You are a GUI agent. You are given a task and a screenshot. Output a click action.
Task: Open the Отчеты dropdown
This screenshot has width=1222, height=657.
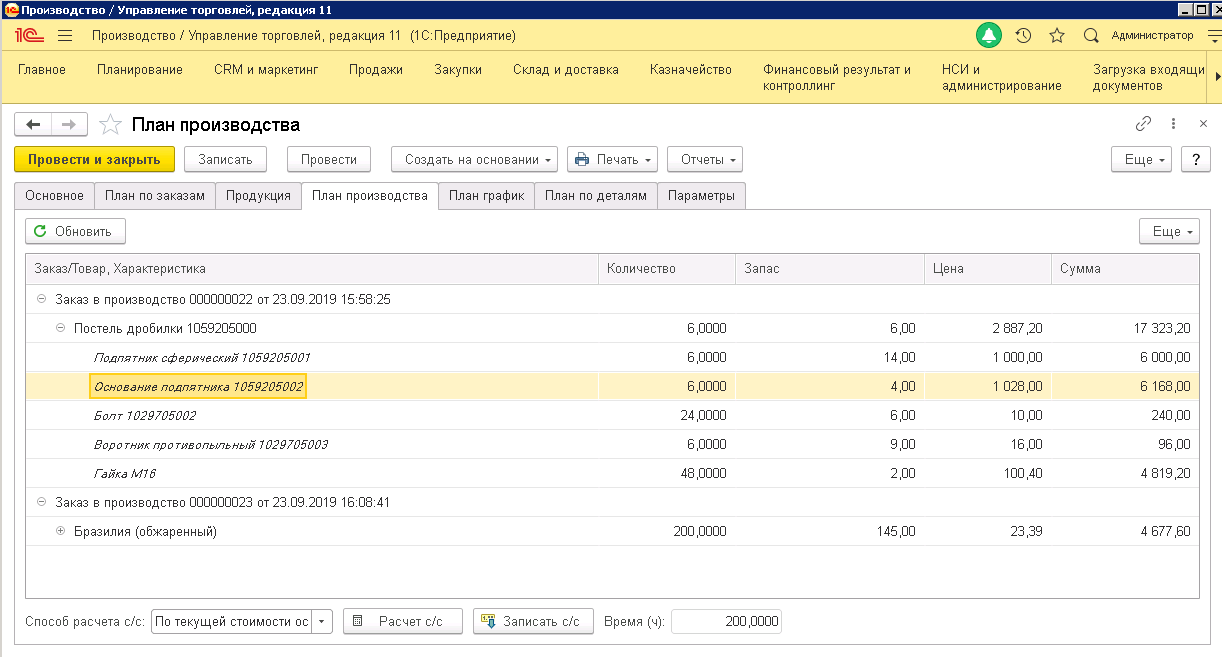pos(705,159)
